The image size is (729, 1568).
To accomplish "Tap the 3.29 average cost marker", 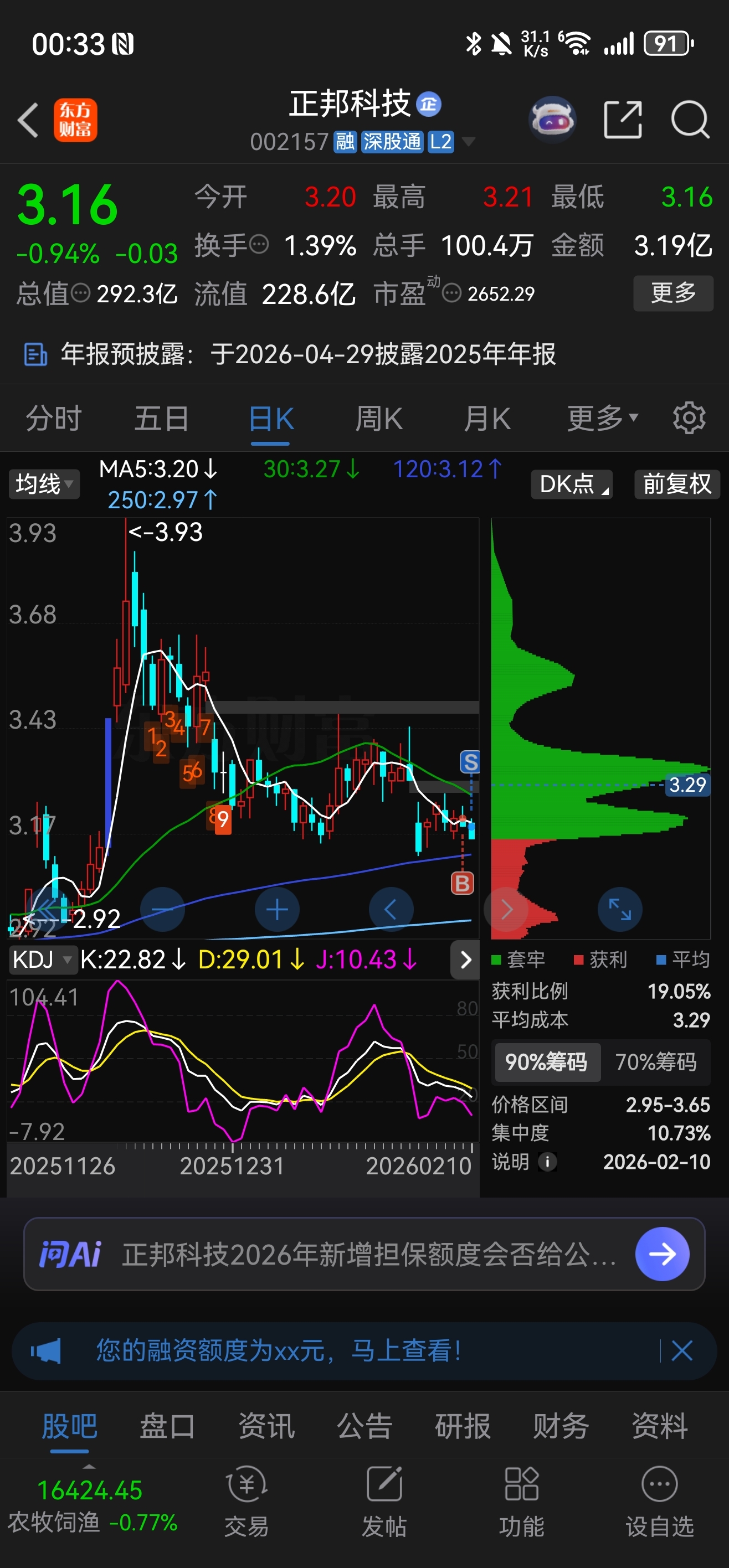I will [x=687, y=785].
